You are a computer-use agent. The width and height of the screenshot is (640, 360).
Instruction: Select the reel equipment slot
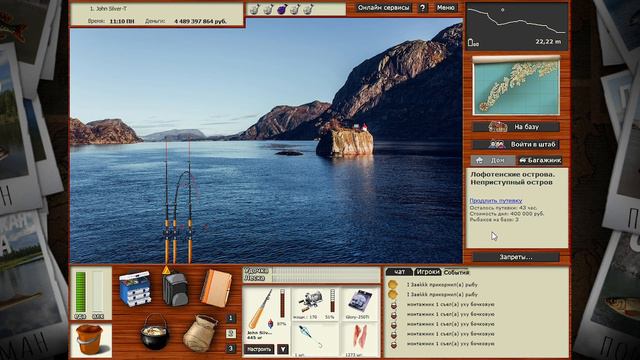[315, 304]
